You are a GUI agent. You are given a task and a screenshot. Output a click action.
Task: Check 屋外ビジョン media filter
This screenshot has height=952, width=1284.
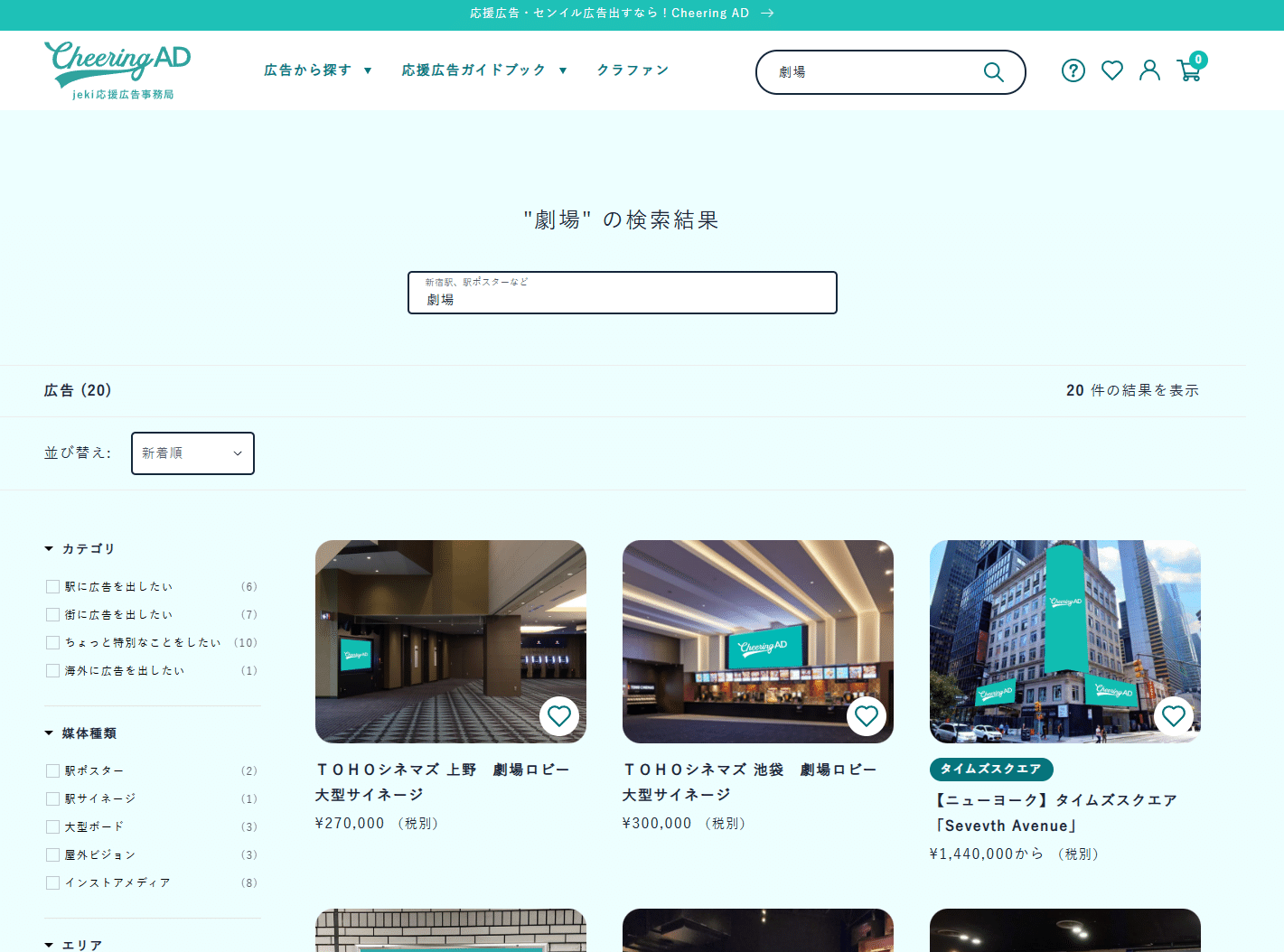click(53, 855)
